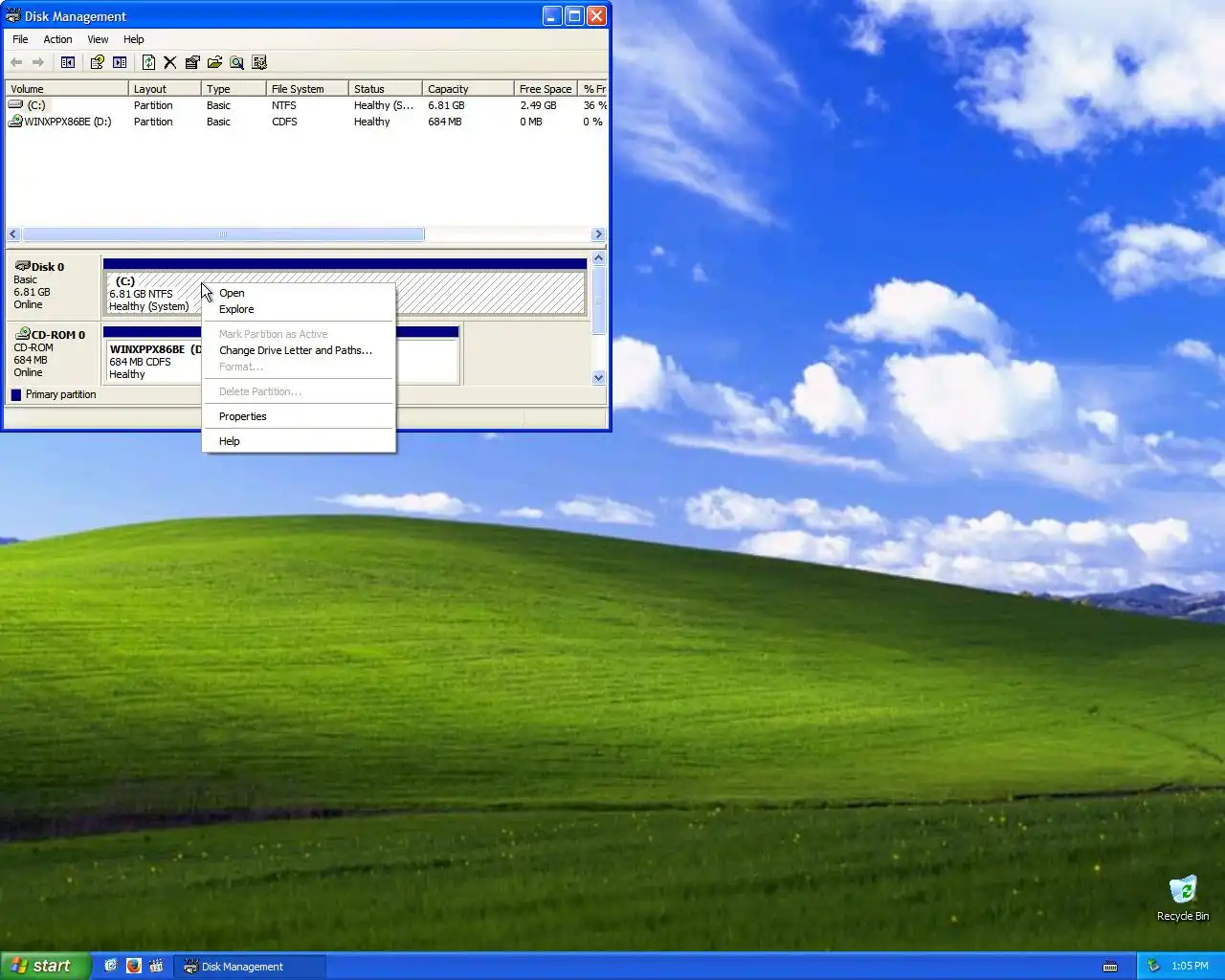Screen dimensions: 1225x980
Task: Click the Show Desktop quick launch icon
Action: [110, 966]
